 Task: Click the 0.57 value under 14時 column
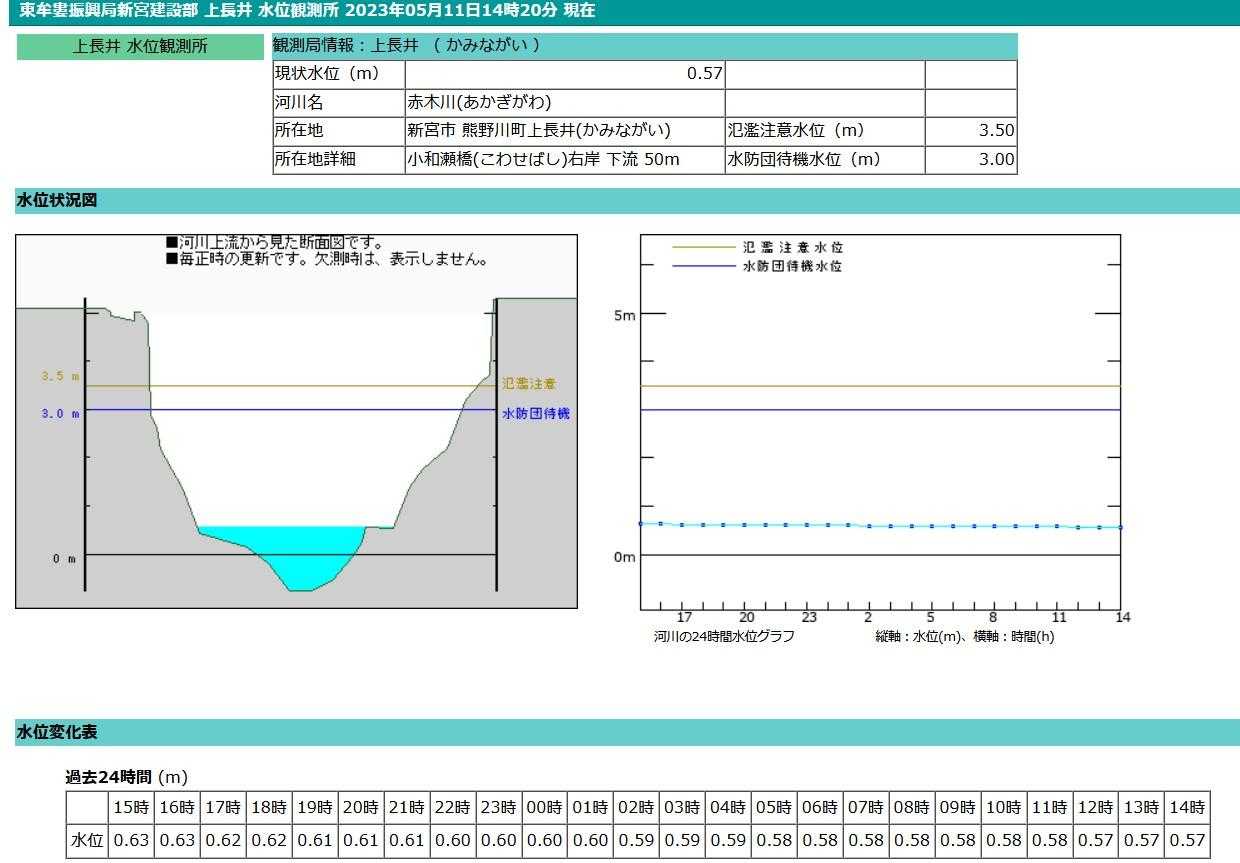[1187, 840]
